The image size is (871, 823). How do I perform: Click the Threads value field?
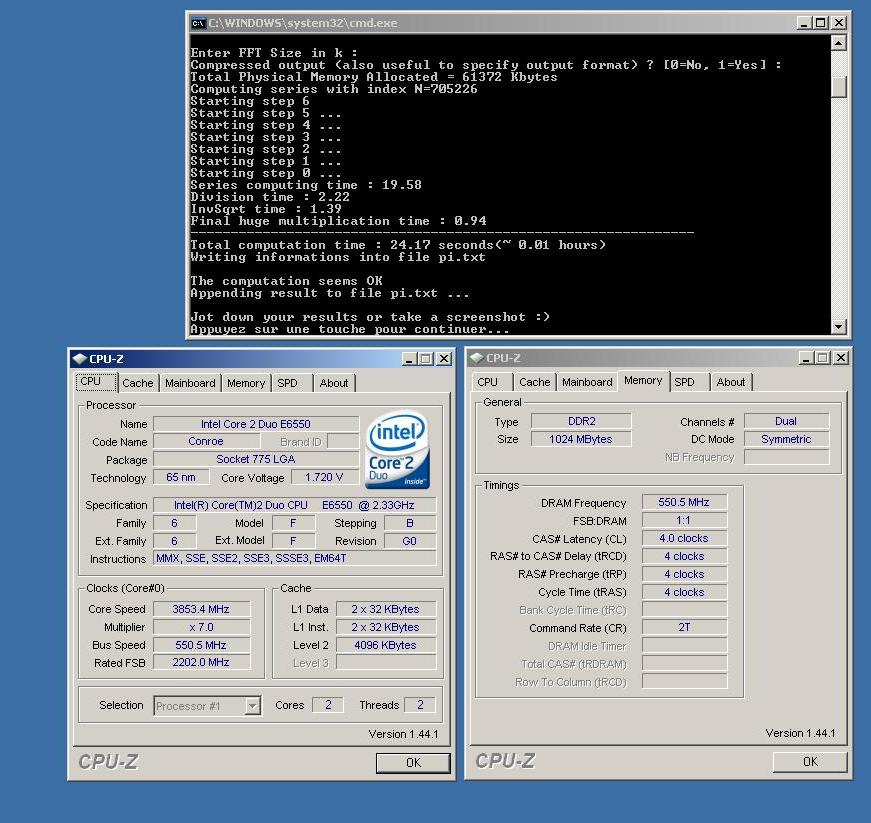click(420, 705)
